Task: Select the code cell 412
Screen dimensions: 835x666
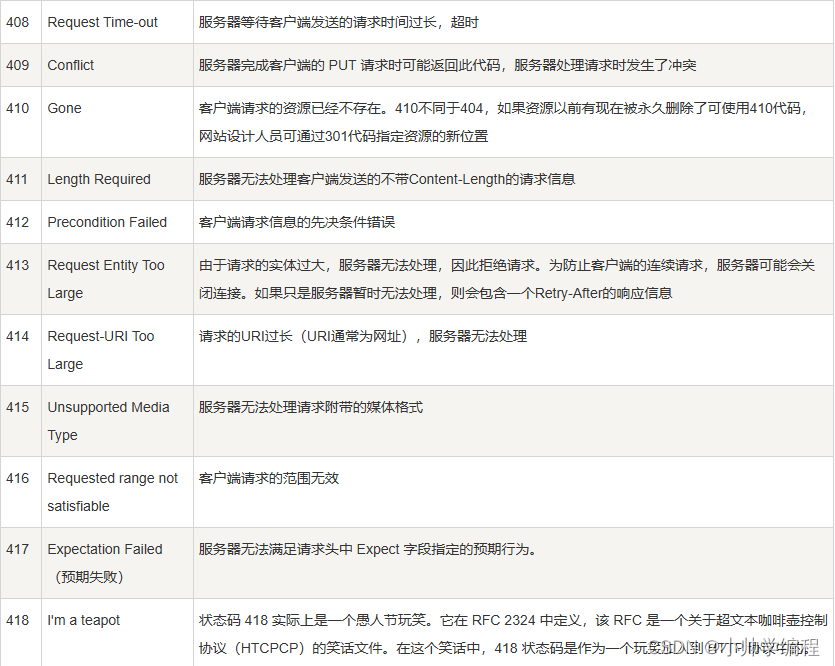Action: 21,222
